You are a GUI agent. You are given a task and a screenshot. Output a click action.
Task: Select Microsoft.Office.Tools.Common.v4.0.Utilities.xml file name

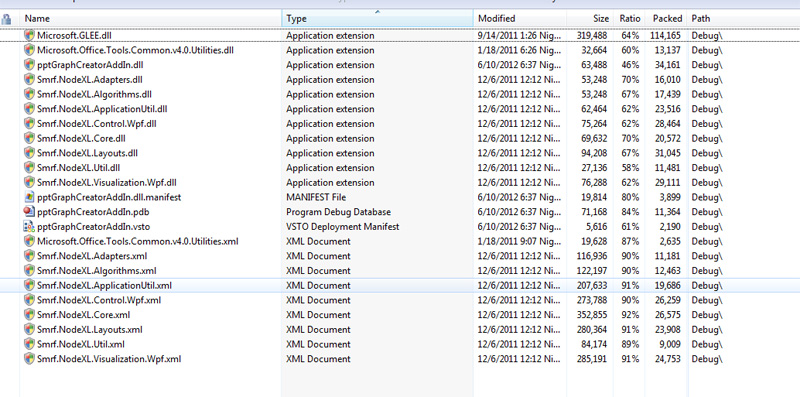pyautogui.click(x=138, y=241)
